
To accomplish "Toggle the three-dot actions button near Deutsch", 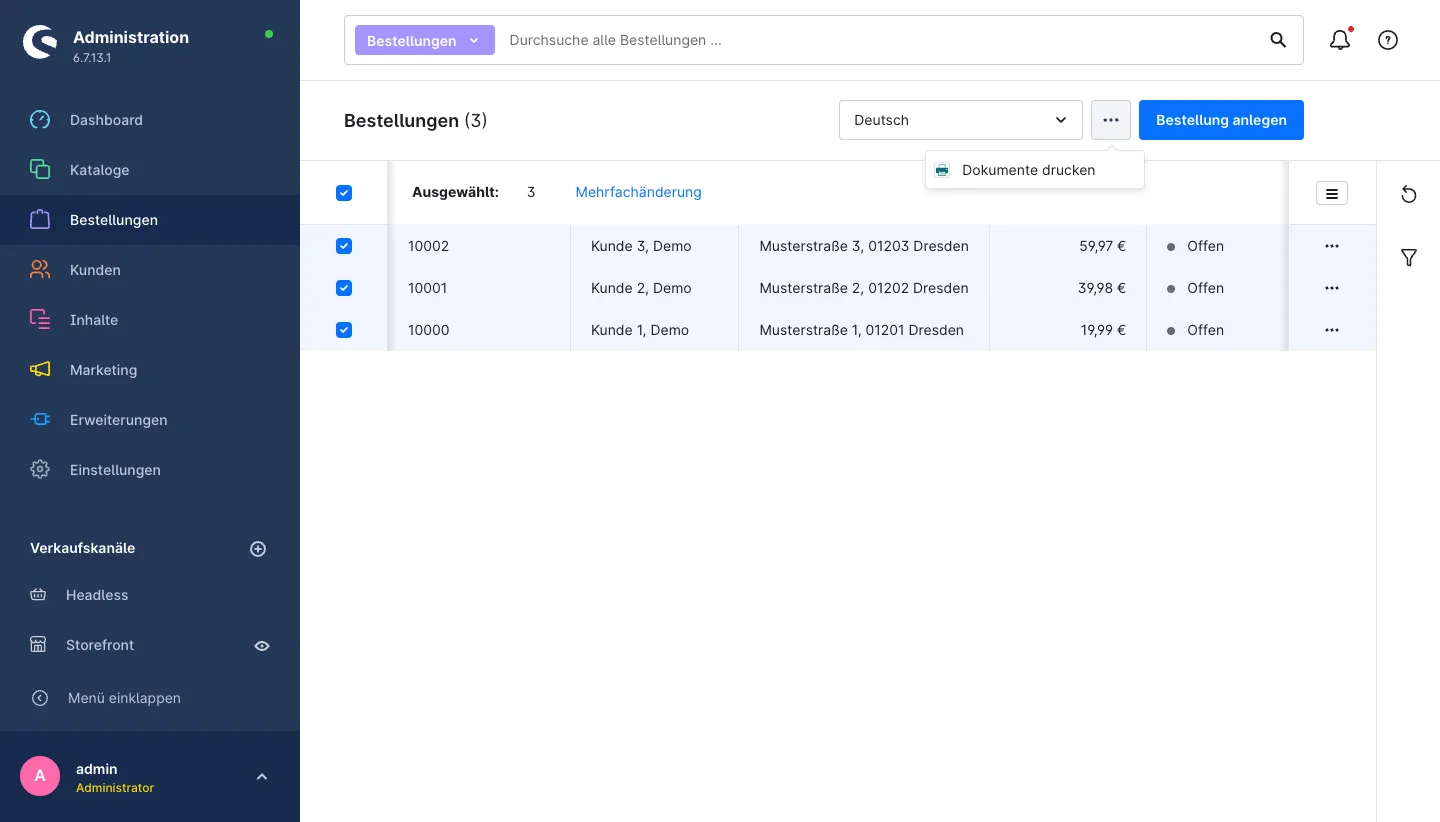I will point(1111,120).
